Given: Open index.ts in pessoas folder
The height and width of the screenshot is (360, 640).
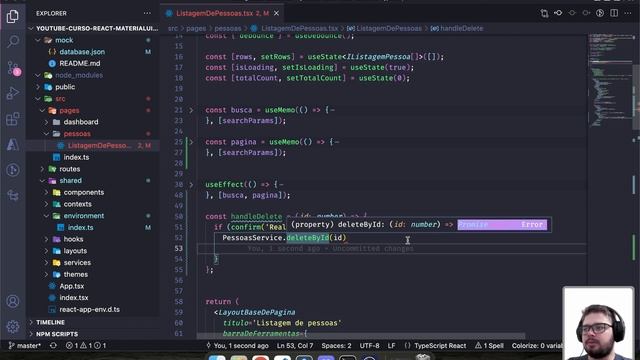Looking at the screenshot, I should [x=76, y=157].
